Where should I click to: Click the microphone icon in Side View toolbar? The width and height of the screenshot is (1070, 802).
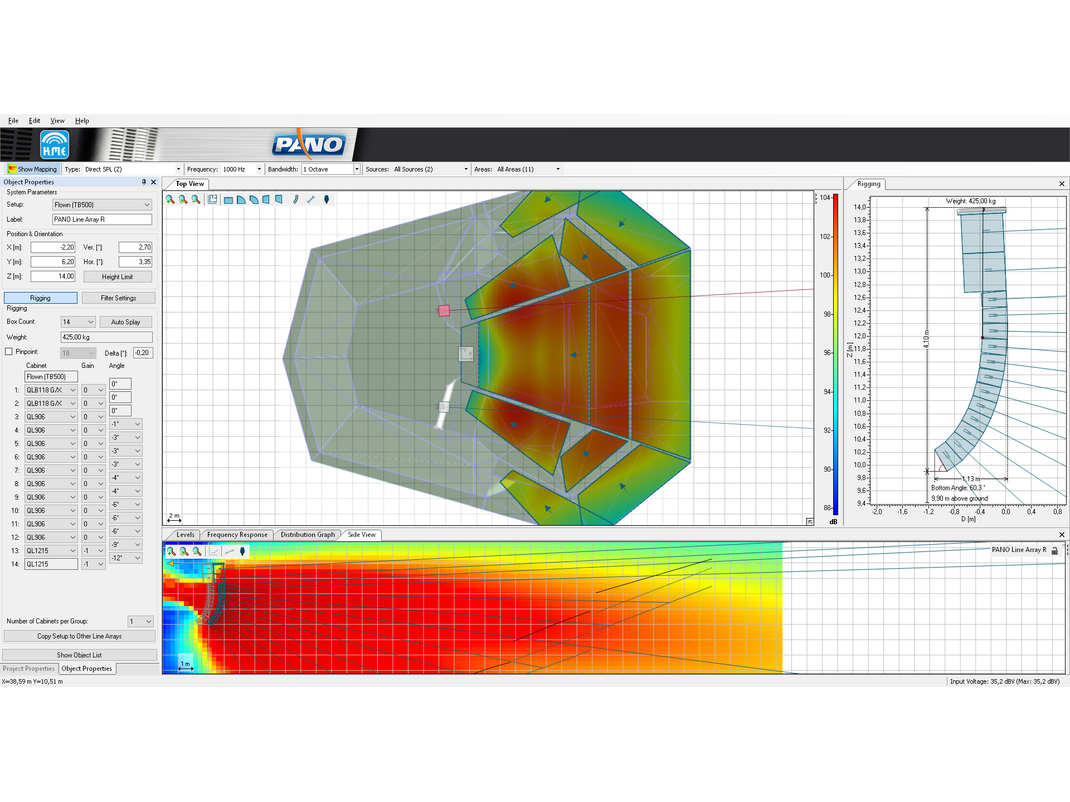(242, 552)
